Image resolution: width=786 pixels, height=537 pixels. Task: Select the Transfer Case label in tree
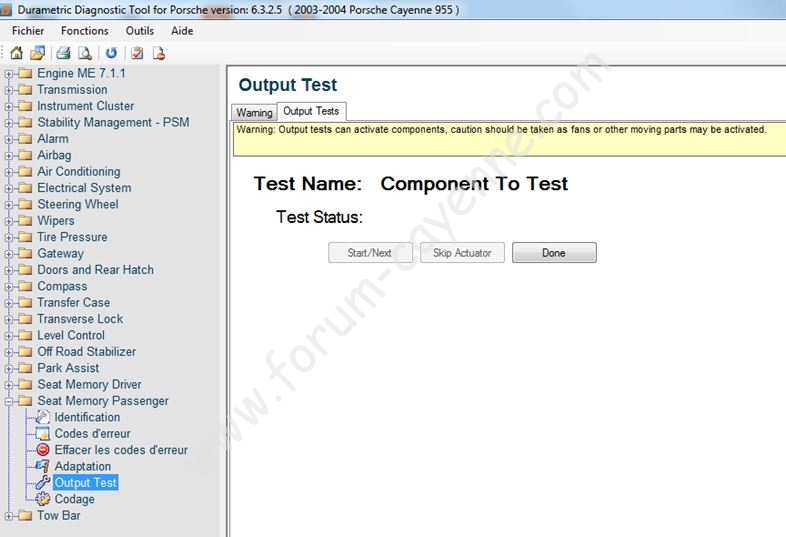(74, 302)
